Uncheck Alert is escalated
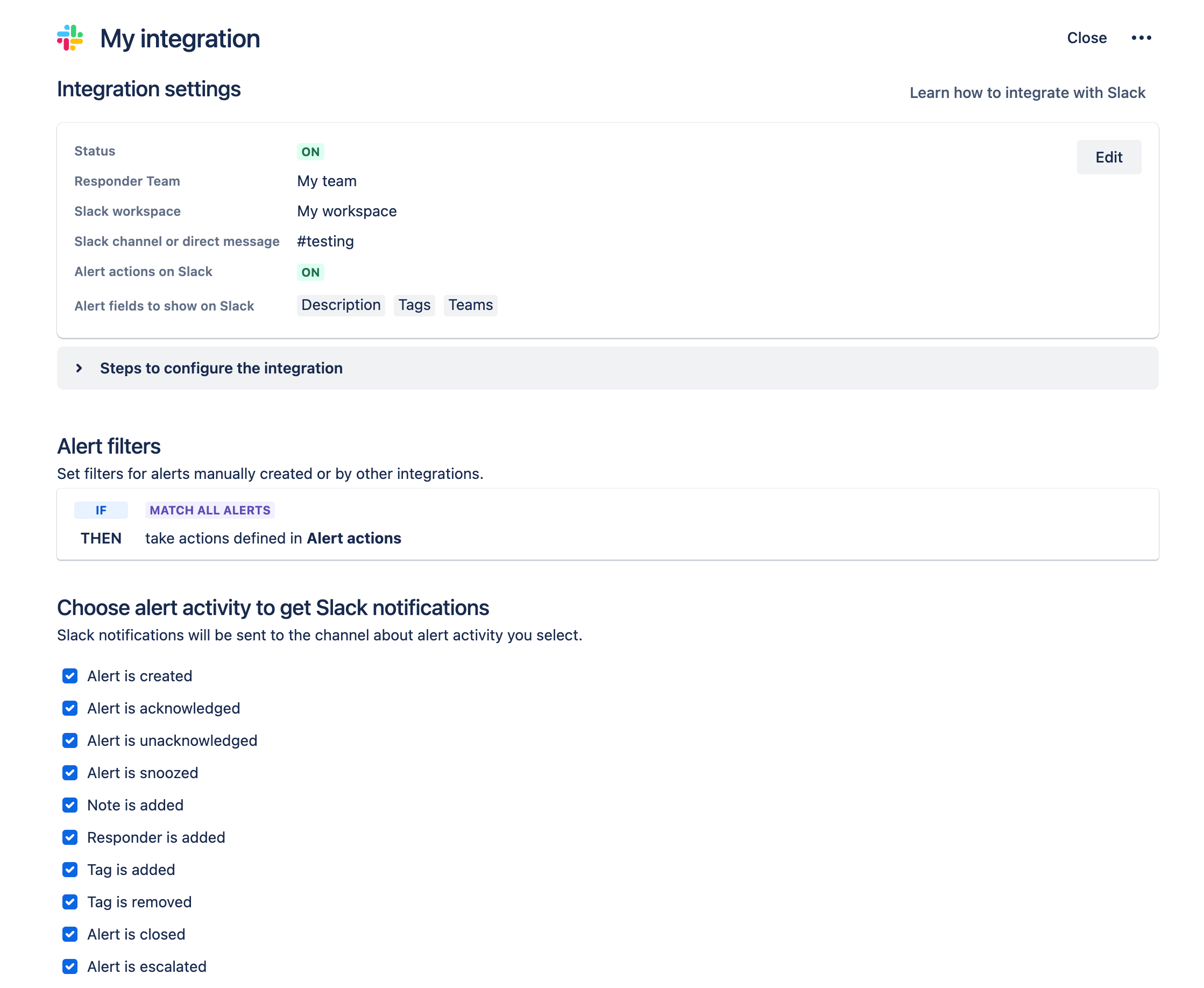Screen dimensions: 1204x988 coord(69,966)
